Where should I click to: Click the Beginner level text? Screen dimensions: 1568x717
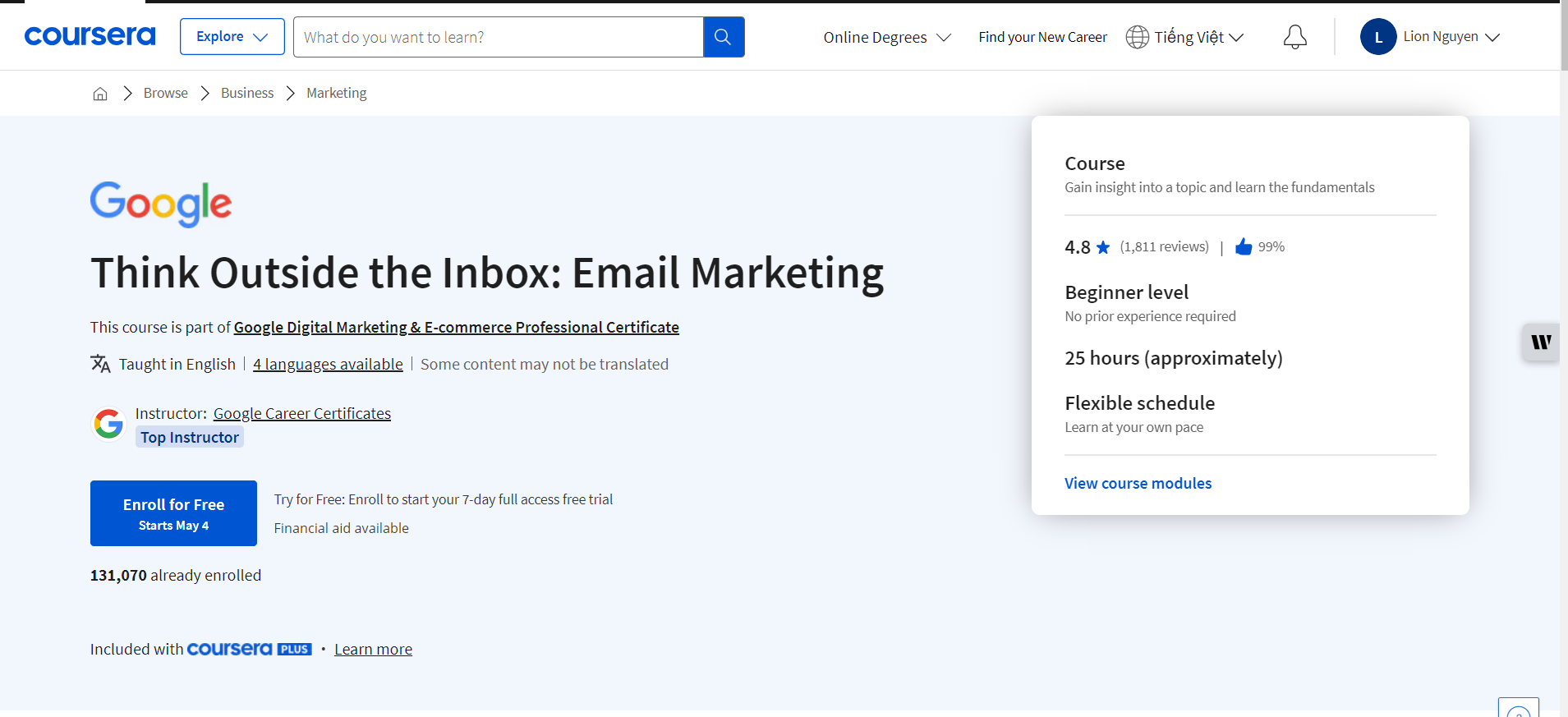tap(1126, 292)
